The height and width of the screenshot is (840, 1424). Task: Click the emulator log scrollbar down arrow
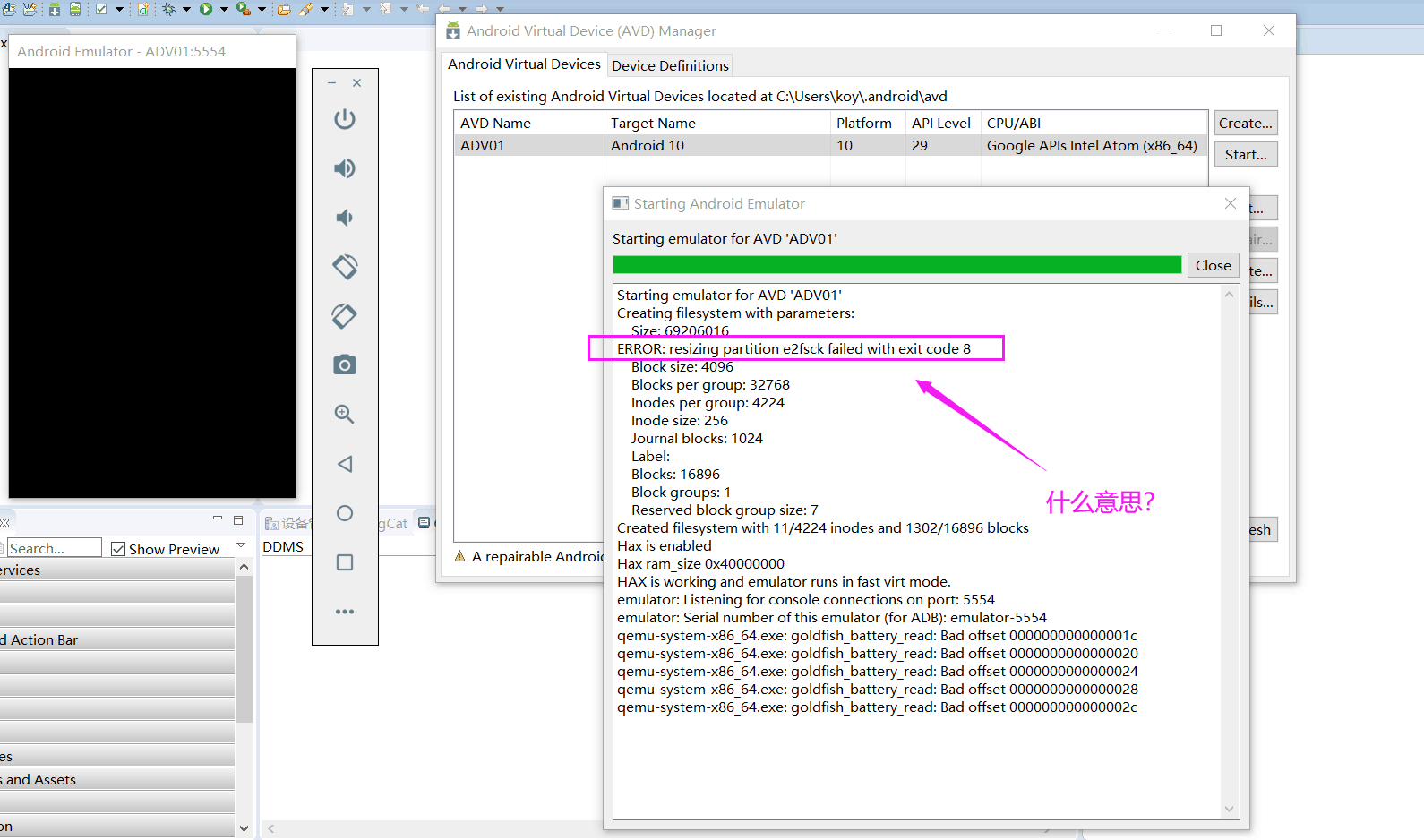point(1229,809)
